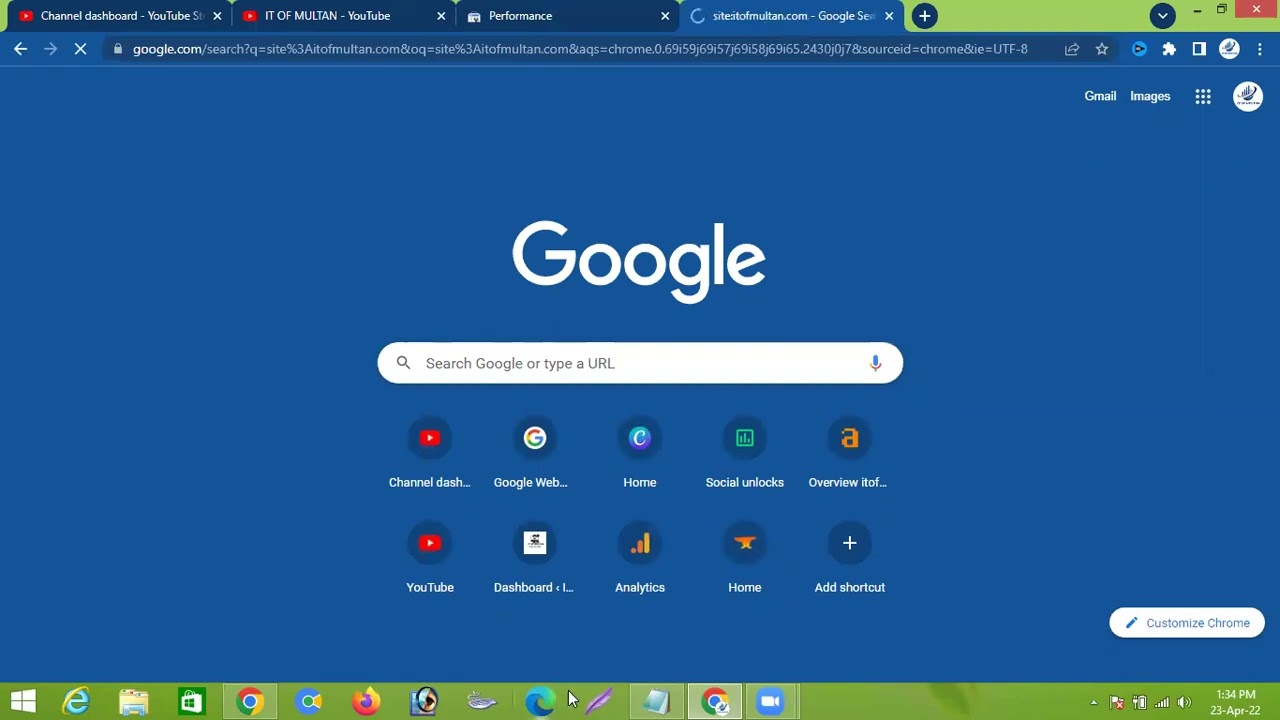Image resolution: width=1280 pixels, height=720 pixels.
Task: Click the Customize Chrome button
Action: pyautogui.click(x=1187, y=623)
